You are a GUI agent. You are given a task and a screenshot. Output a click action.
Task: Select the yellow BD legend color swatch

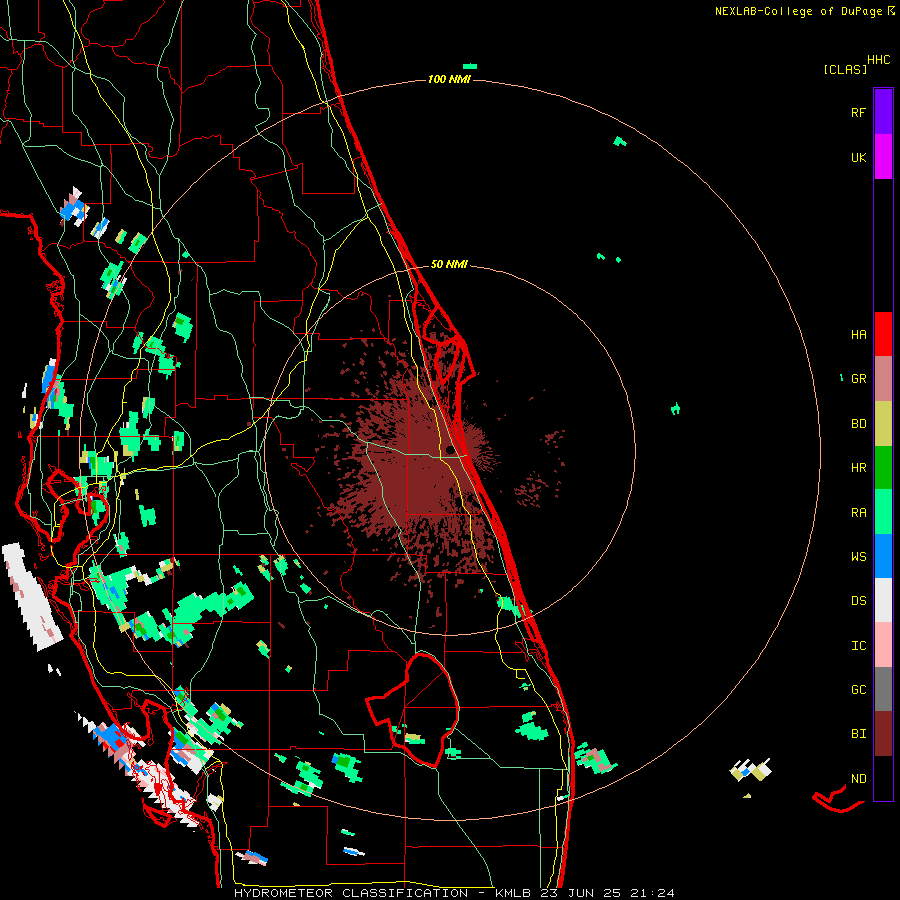883,424
